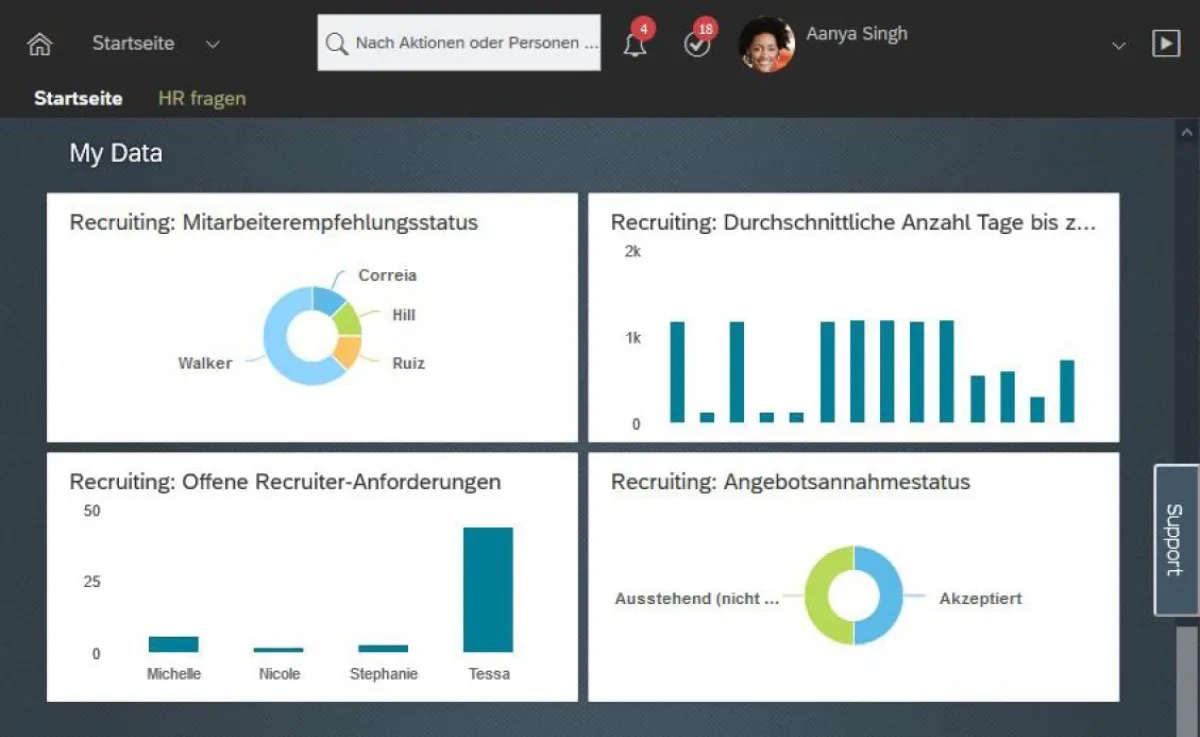This screenshot has width=1200, height=737.
Task: Click the search magnifier icon
Action: 337,43
